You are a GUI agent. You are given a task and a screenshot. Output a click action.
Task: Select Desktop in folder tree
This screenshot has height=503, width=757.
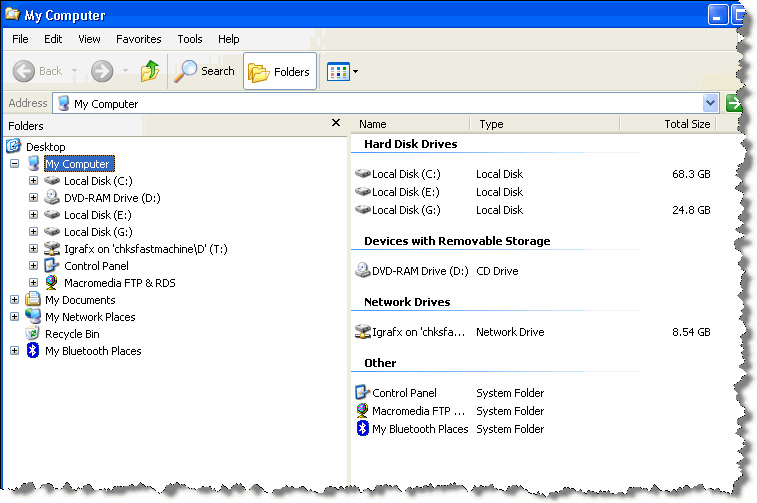(x=45, y=147)
